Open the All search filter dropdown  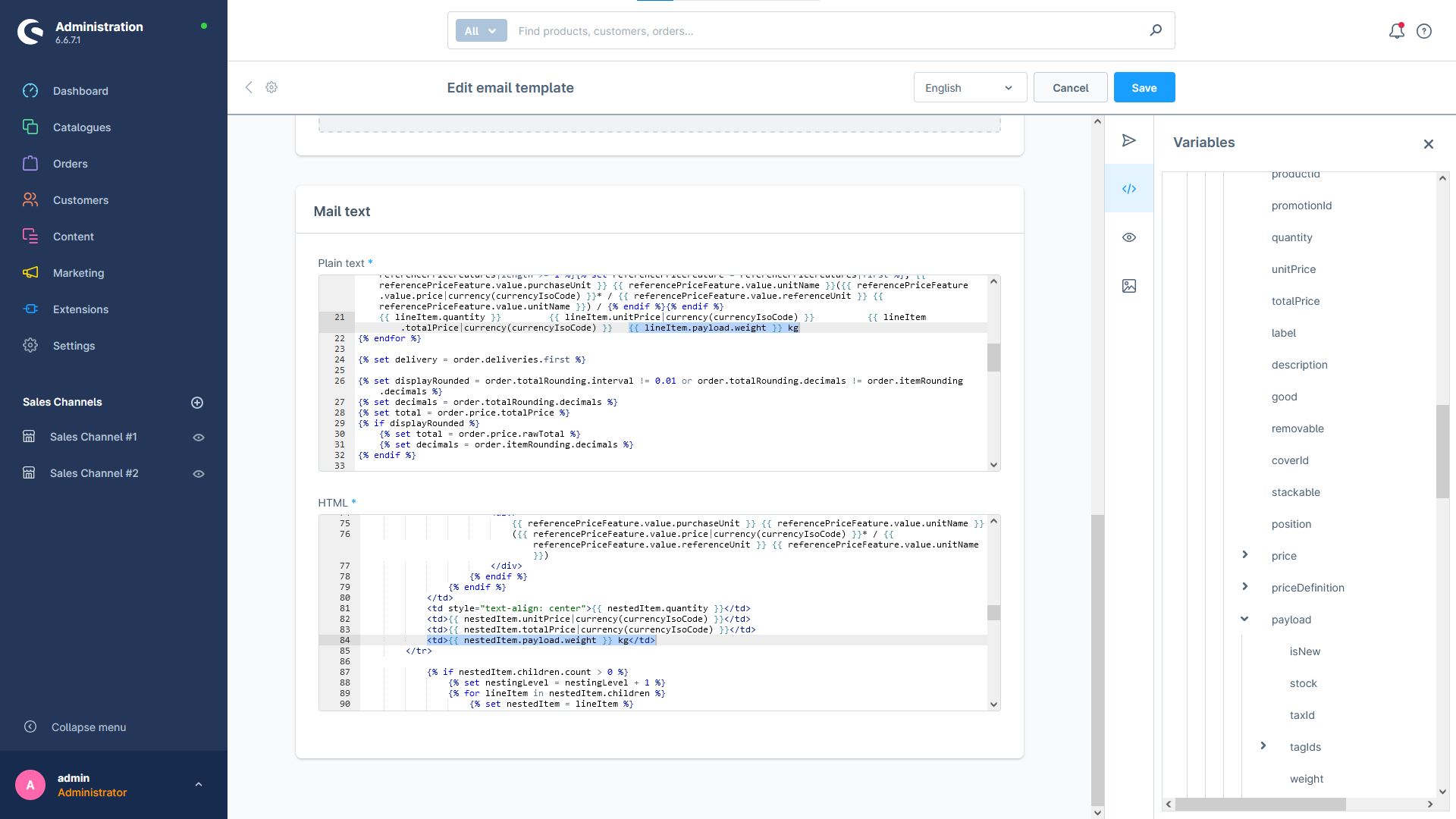click(x=480, y=31)
